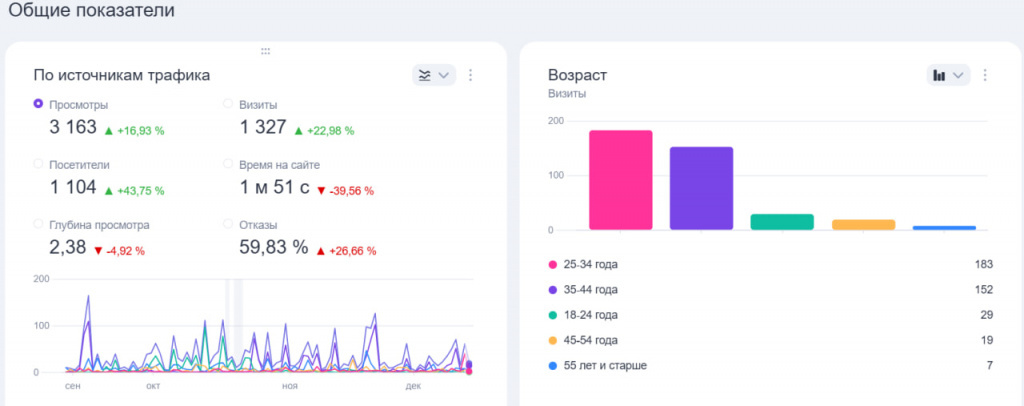The width and height of the screenshot is (1024, 406).
Task: Select the Время на сайте radio button
Action: (x=228, y=164)
